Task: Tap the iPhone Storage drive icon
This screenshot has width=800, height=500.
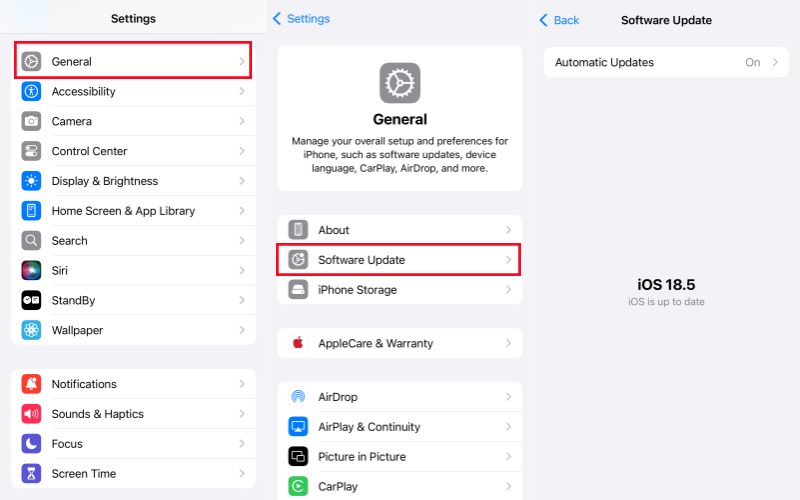Action: tap(298, 289)
